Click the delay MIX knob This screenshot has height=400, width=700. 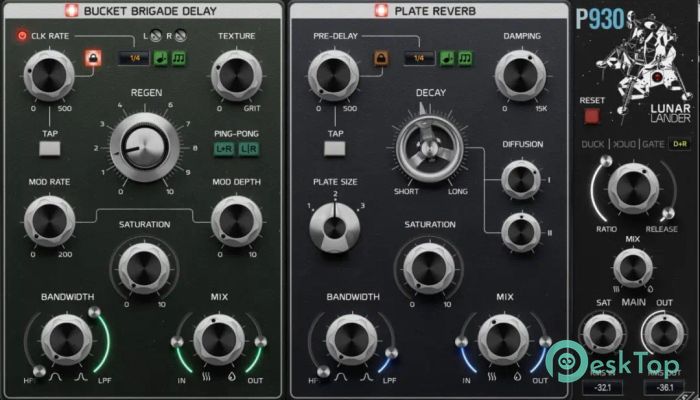point(219,340)
